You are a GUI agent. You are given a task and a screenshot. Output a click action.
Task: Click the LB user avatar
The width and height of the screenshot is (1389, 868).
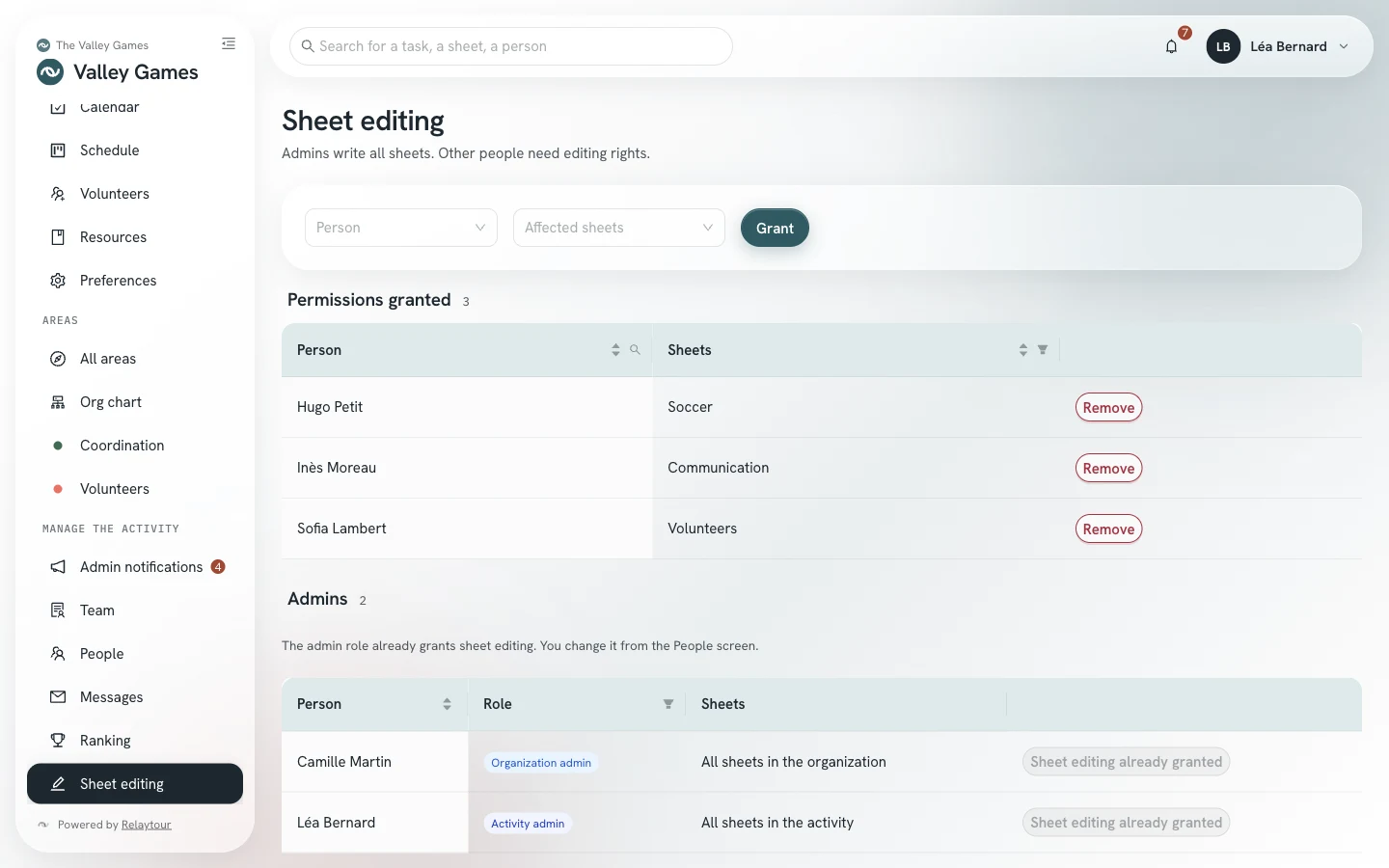click(x=1223, y=46)
